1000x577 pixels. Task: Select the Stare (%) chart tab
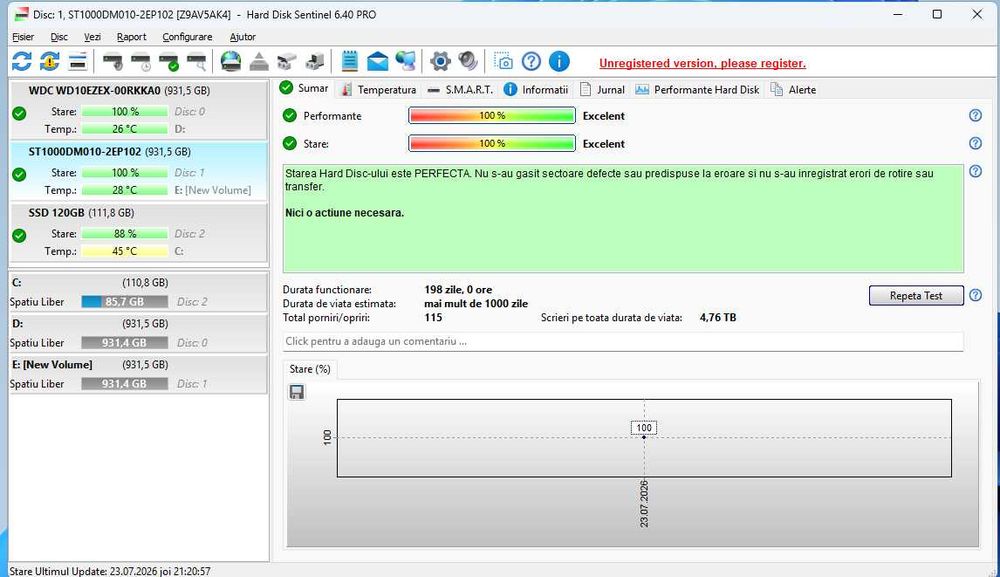[310, 369]
